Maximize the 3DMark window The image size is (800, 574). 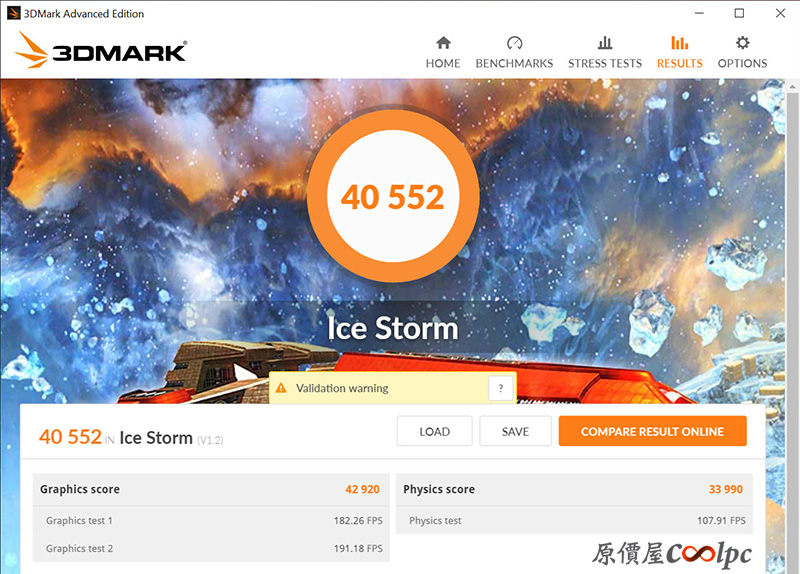(739, 13)
